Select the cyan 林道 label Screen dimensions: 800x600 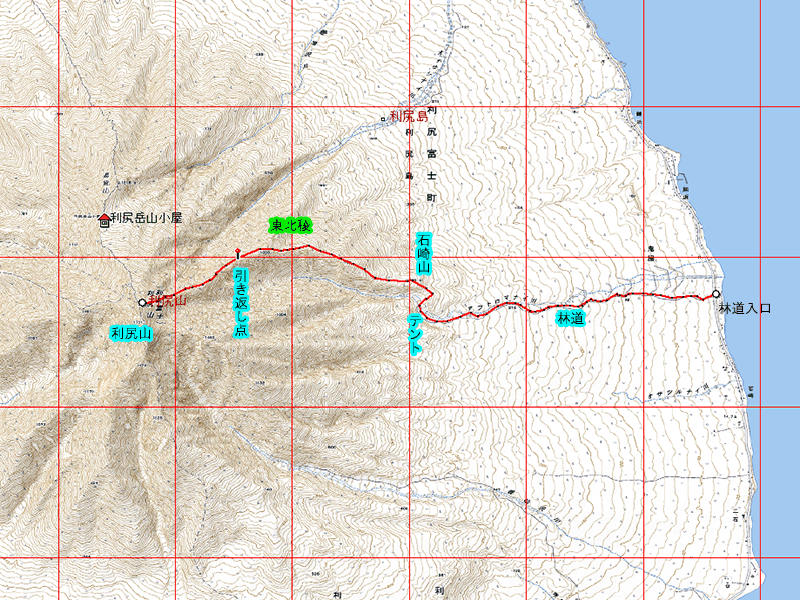click(x=568, y=318)
